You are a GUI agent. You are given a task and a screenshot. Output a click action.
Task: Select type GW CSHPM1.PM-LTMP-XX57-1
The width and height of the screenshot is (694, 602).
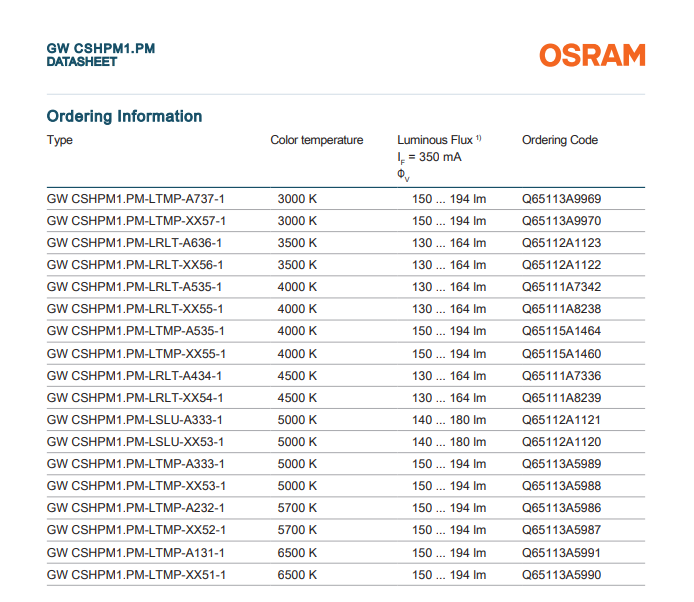pos(136,221)
